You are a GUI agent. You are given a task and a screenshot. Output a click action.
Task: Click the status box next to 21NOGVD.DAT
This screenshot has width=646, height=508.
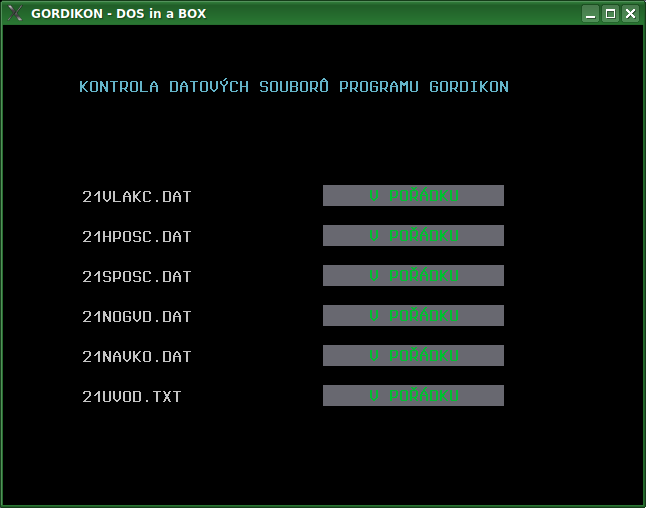coord(413,315)
